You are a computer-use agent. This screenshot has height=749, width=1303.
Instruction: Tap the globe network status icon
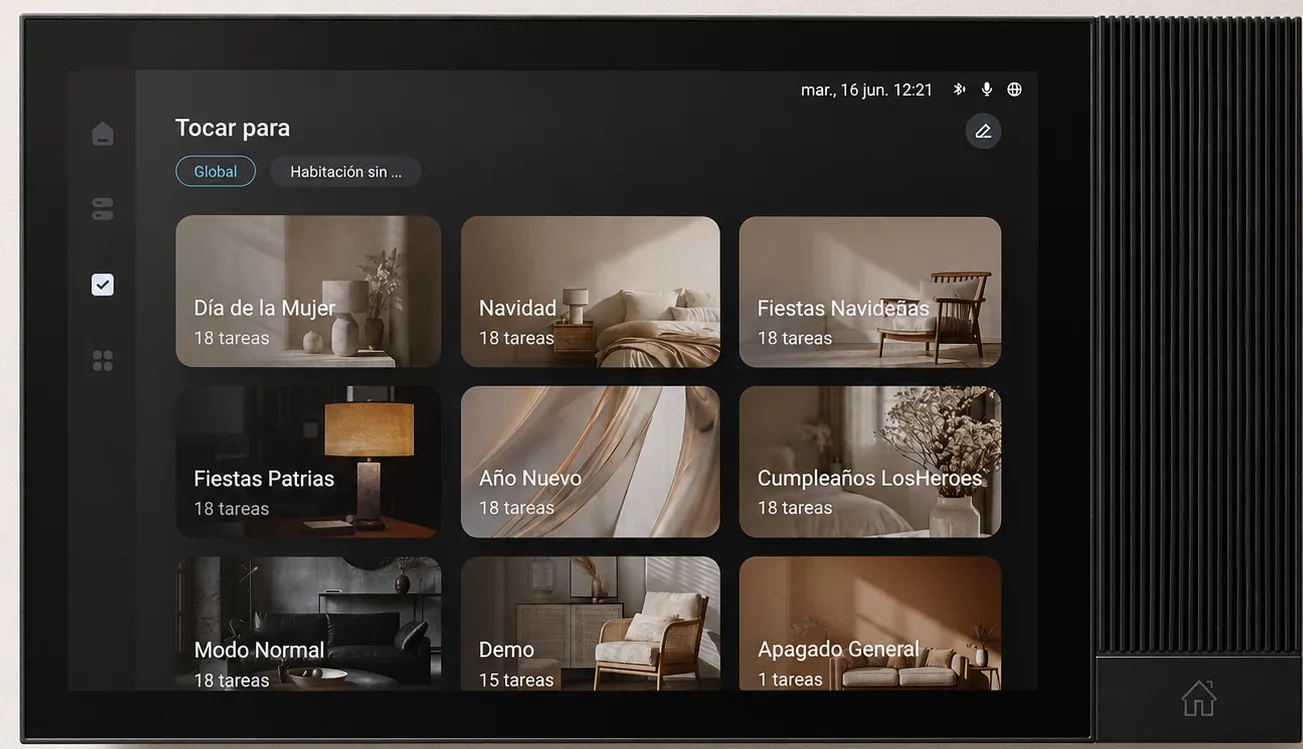[1014, 89]
